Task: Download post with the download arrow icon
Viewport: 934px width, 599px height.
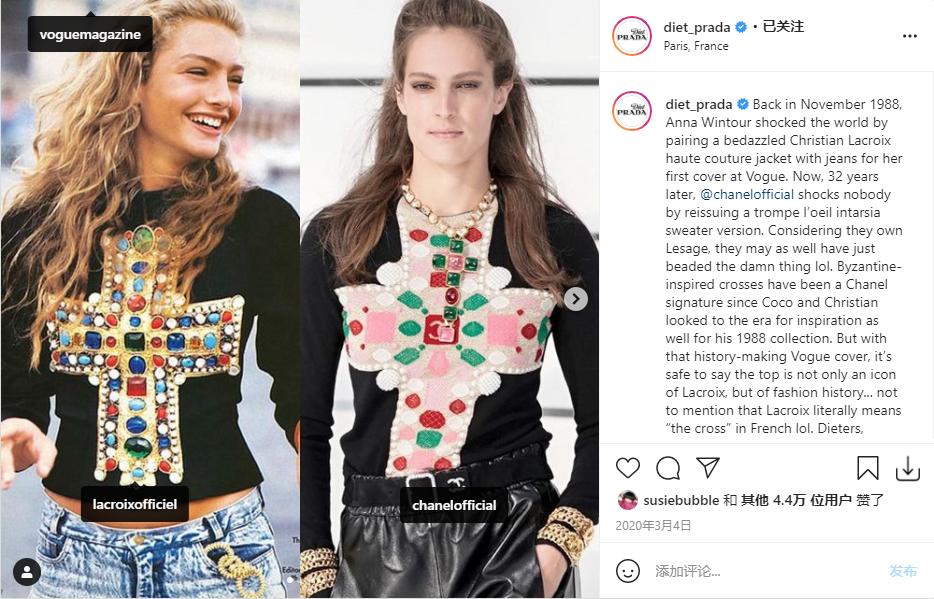Action: pyautogui.click(x=908, y=469)
